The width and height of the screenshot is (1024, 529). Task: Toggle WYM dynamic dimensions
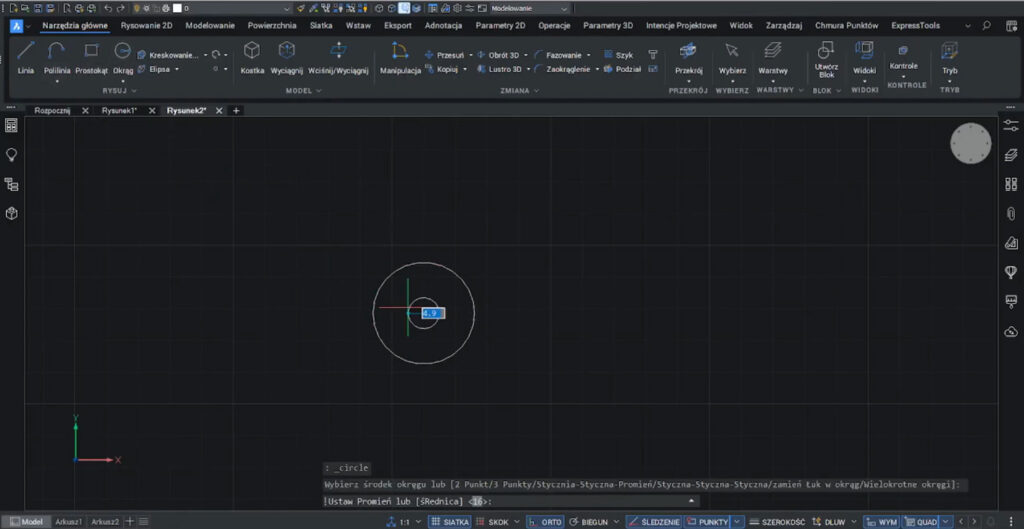(x=882, y=522)
